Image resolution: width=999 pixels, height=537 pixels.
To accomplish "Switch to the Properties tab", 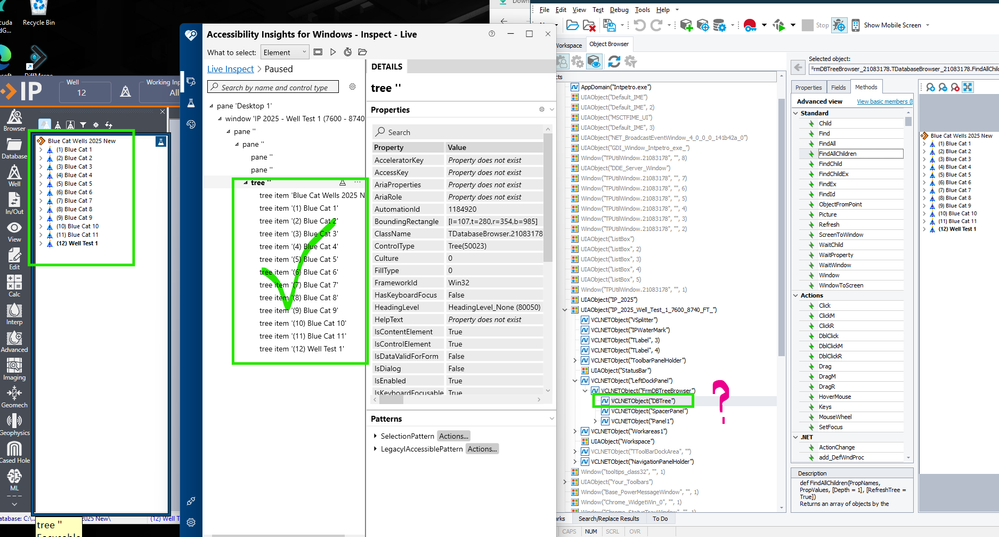I will tap(808, 87).
